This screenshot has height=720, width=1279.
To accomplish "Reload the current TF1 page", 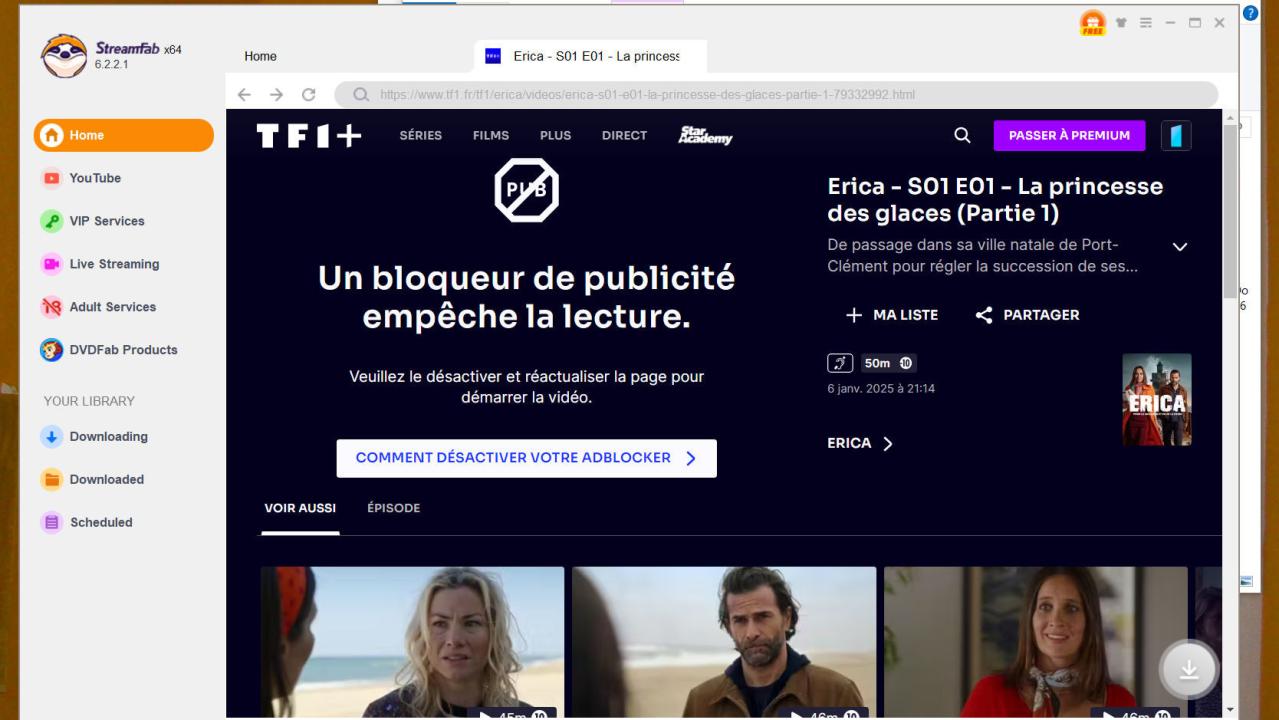I will pos(309,95).
